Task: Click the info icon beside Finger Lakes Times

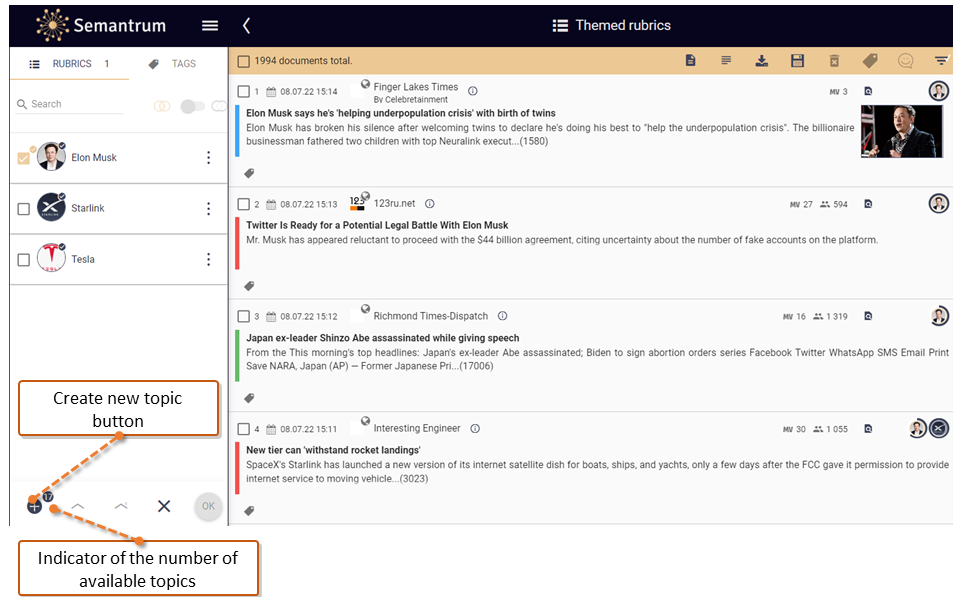Action: click(x=473, y=91)
